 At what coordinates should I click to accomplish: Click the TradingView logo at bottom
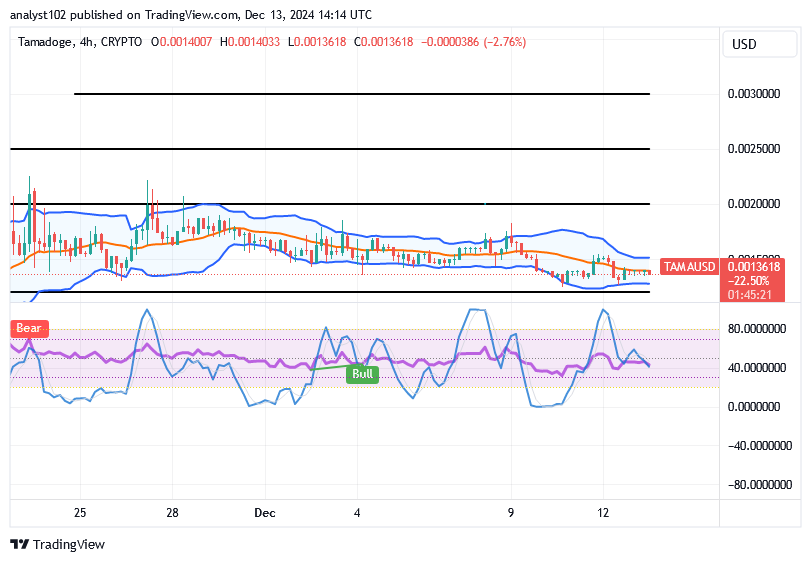pos(57,544)
